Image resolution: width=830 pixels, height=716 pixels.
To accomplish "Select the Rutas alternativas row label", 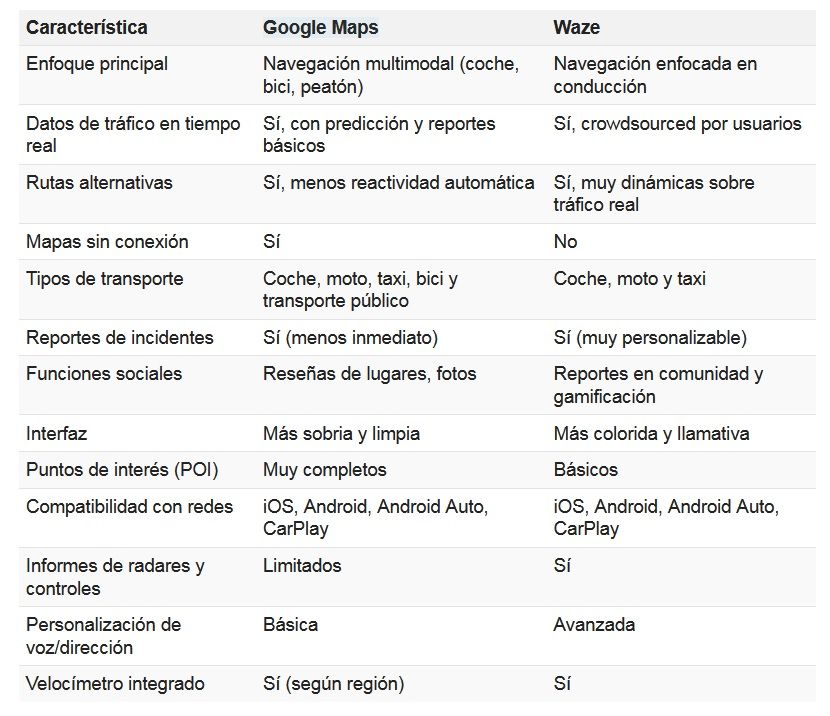I will click(x=99, y=183).
